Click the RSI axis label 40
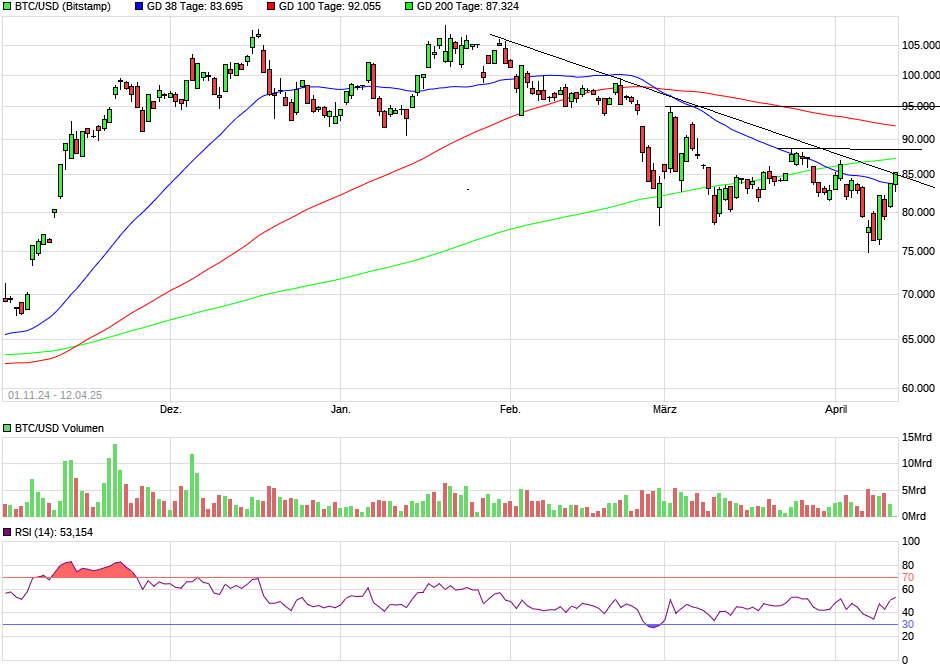The height and width of the screenshot is (670, 940). click(908, 612)
